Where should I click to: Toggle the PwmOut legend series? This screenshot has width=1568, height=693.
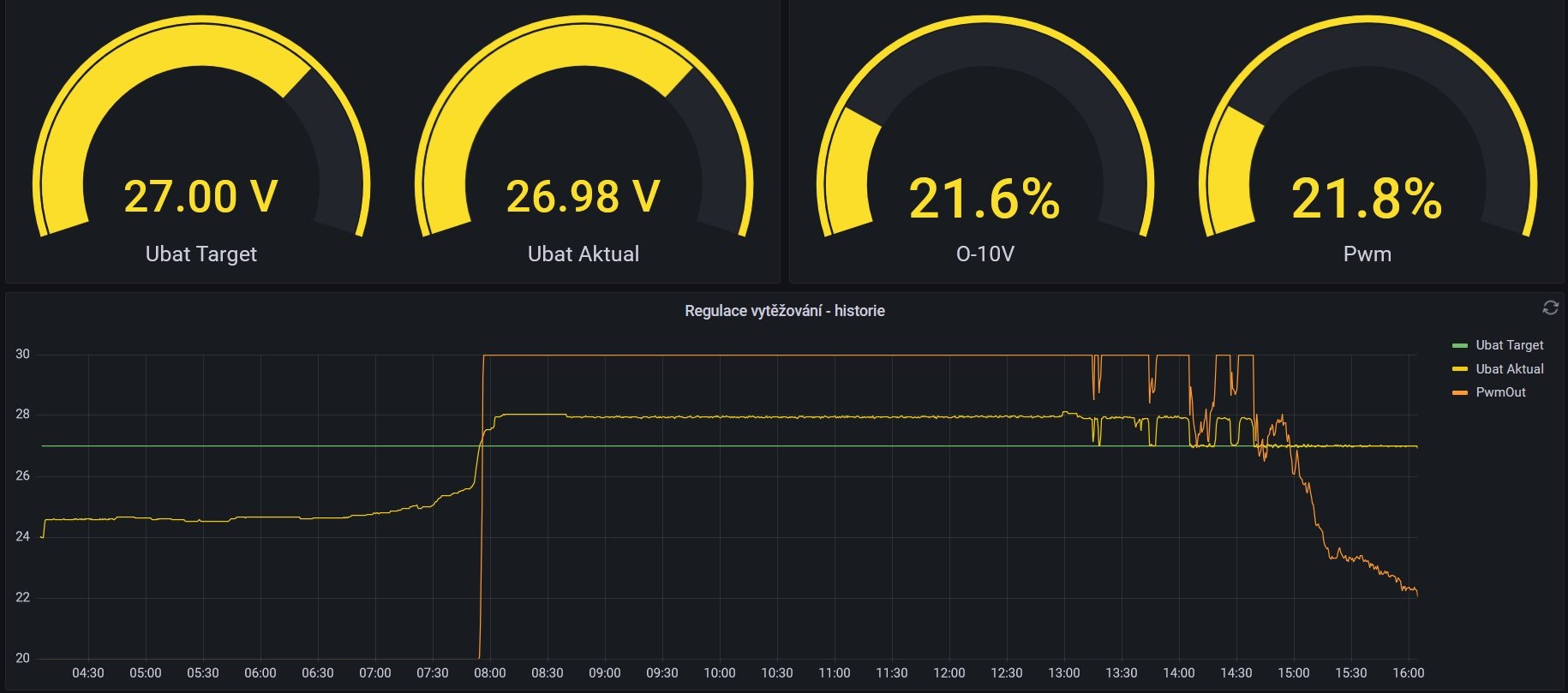(1500, 392)
